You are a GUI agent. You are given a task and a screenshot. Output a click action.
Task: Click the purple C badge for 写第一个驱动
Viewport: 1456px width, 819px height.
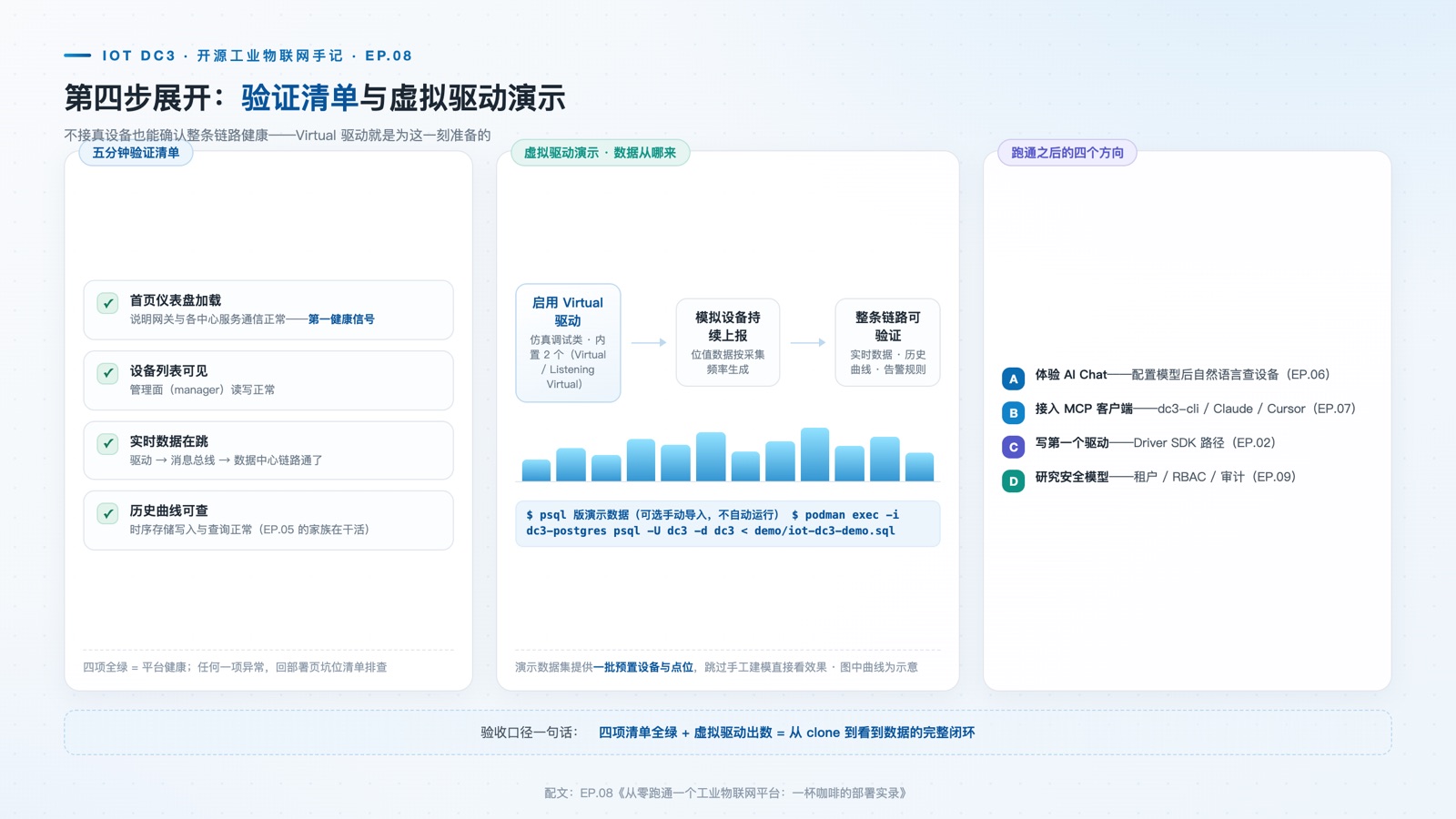(1013, 447)
